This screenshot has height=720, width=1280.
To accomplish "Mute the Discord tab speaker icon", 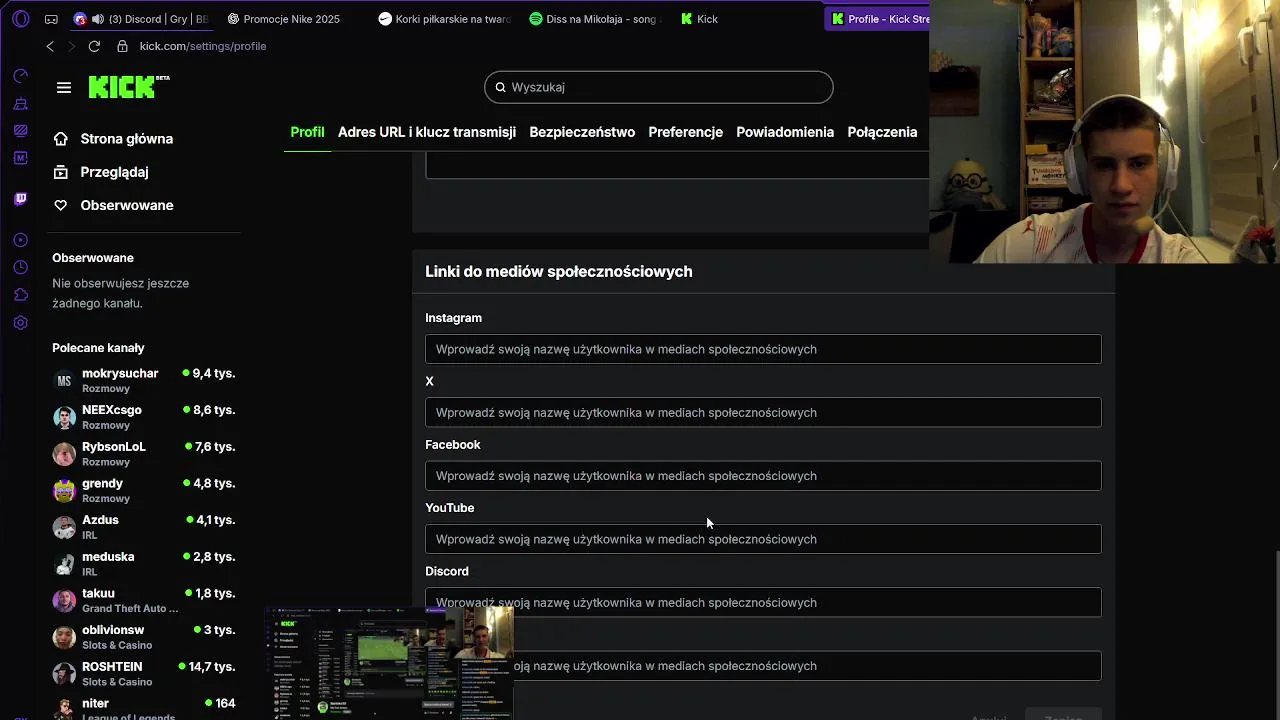I will point(97,19).
